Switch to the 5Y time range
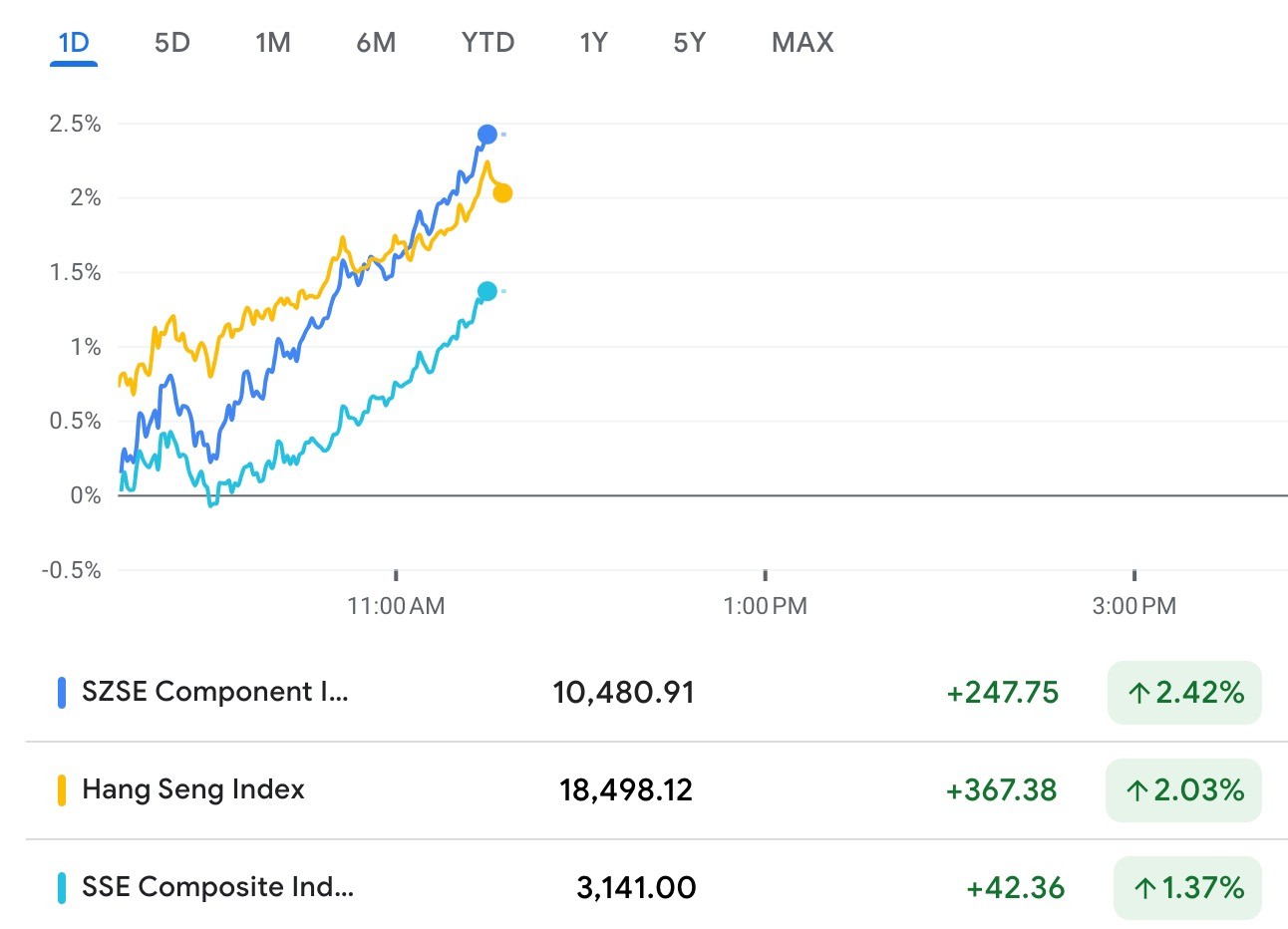This screenshot has width=1288, height=929. click(689, 43)
